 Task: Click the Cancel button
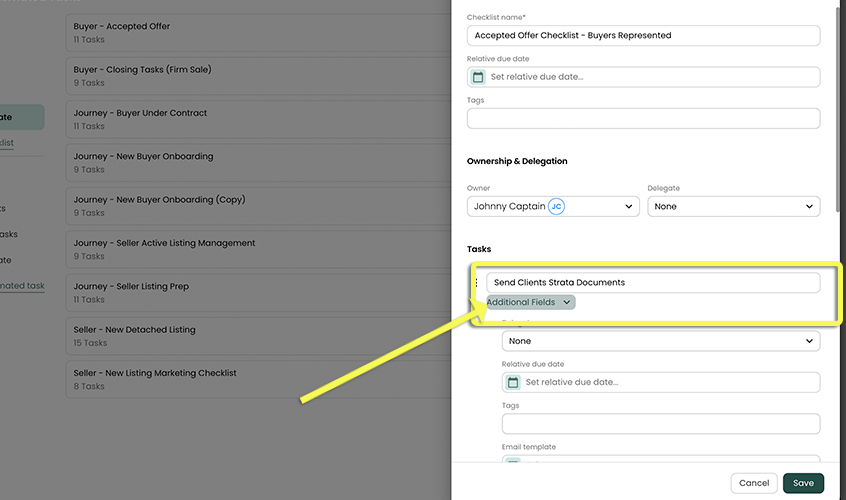click(x=754, y=483)
